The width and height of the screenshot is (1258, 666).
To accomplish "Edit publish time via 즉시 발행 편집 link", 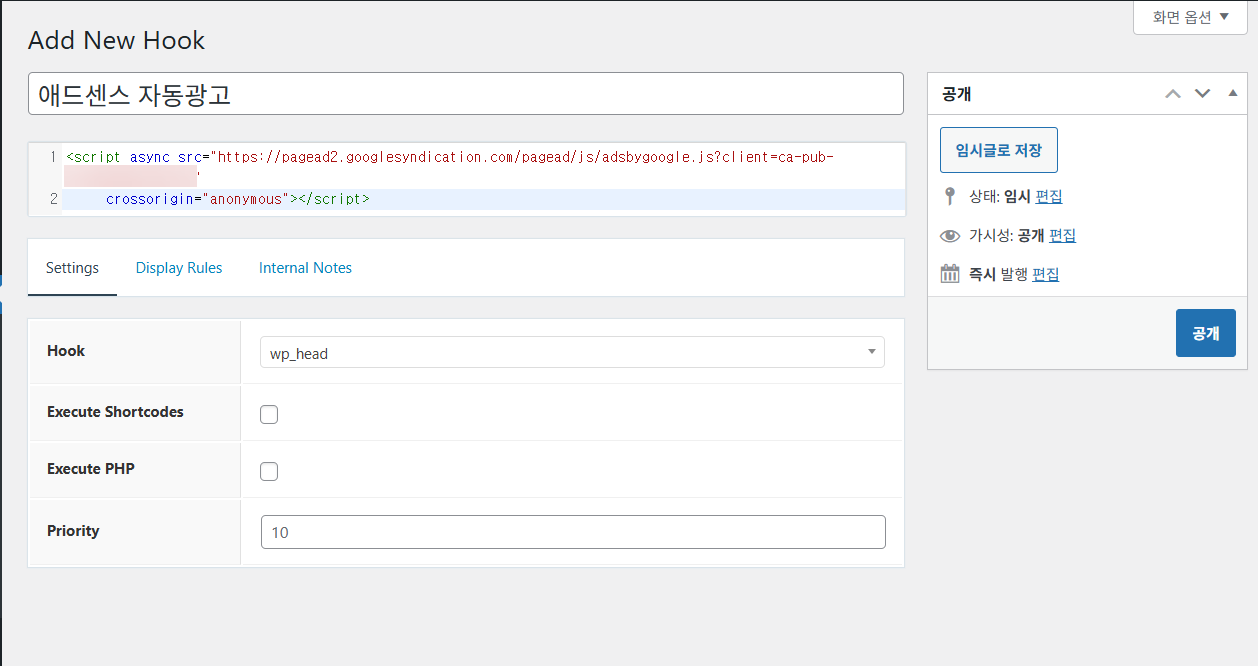I will pos(1045,274).
